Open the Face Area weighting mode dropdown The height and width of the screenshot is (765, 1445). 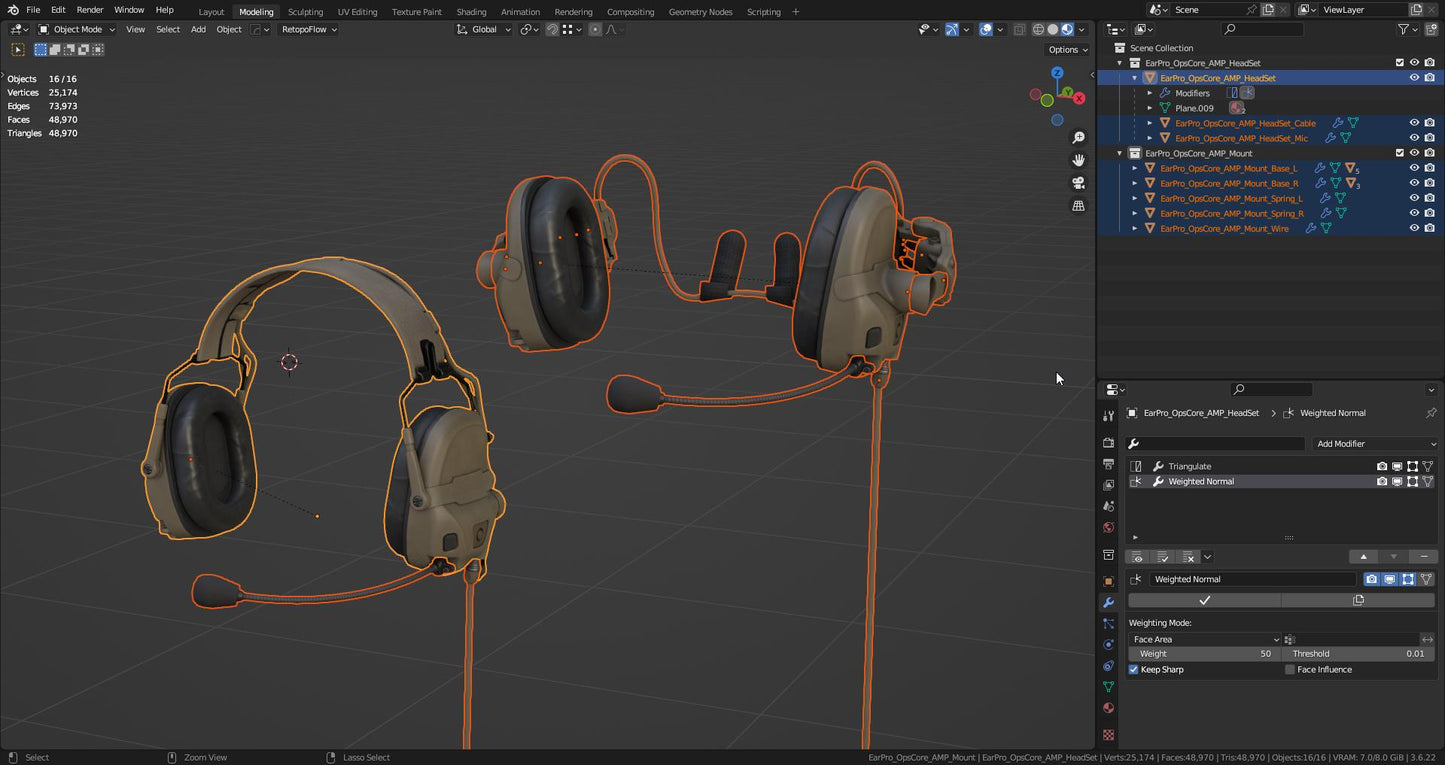[x=1204, y=639]
